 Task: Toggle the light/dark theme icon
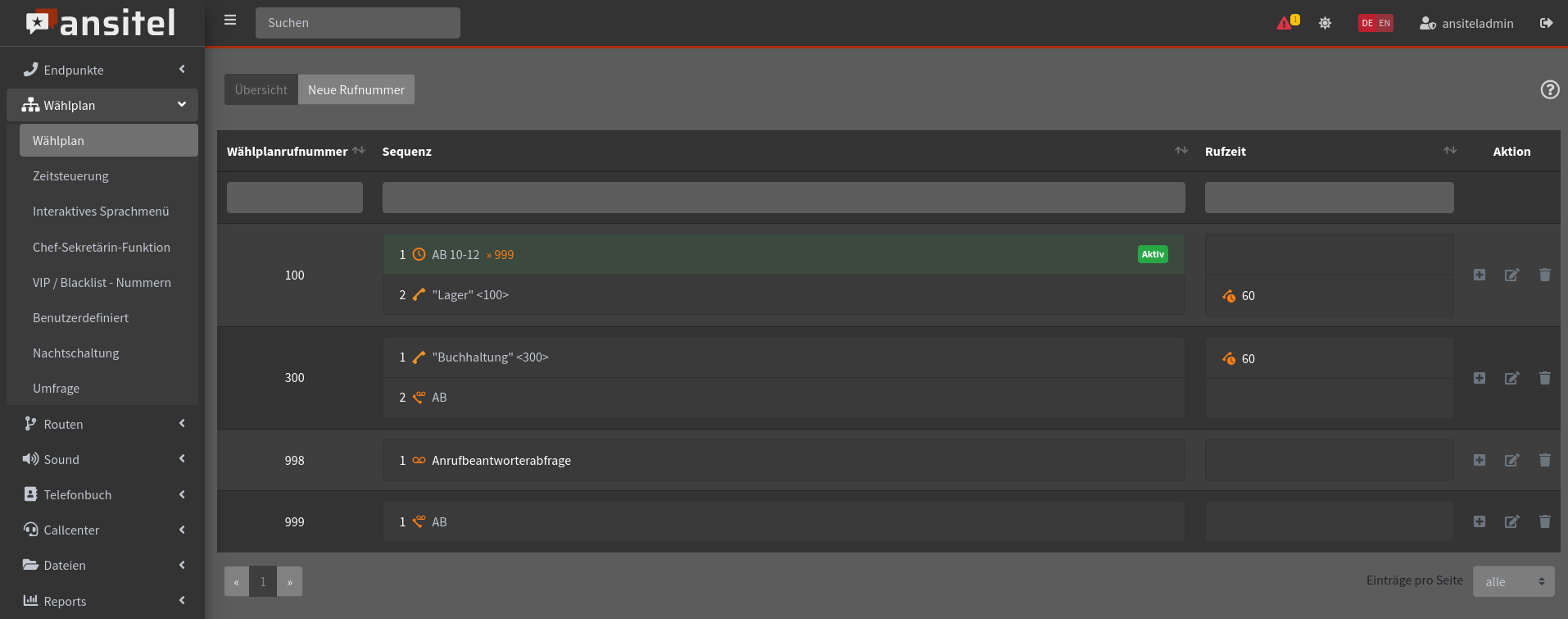point(1325,23)
